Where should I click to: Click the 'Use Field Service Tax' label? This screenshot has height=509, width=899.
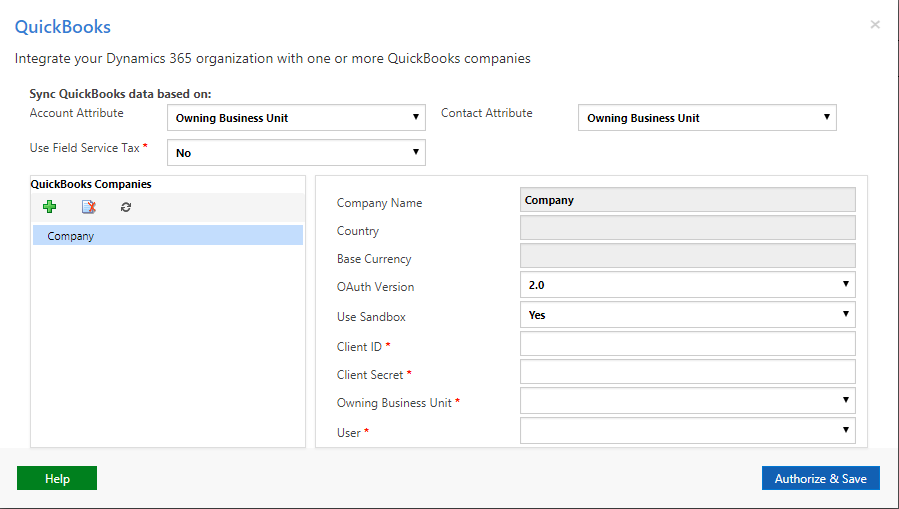point(84,148)
